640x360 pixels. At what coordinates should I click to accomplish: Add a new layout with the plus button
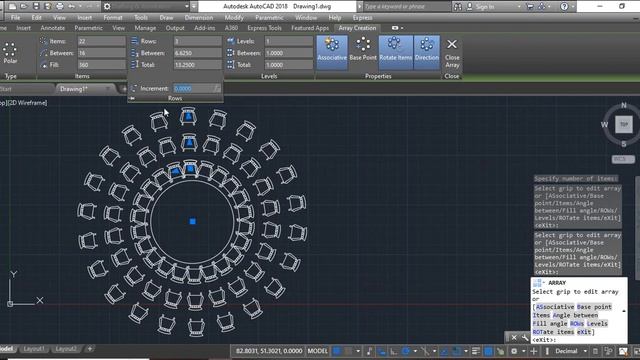90,349
